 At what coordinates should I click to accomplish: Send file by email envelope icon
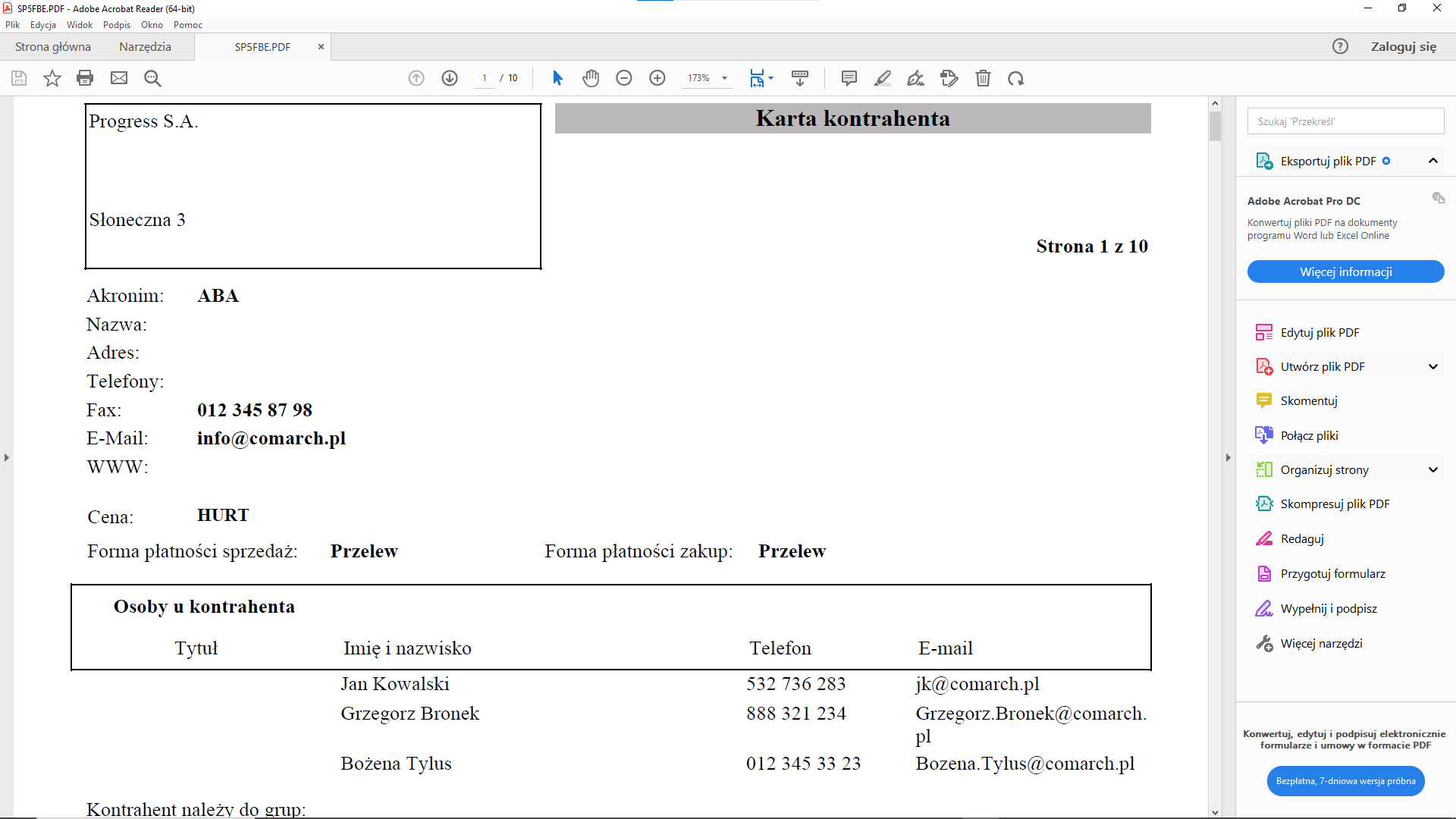tap(119, 78)
